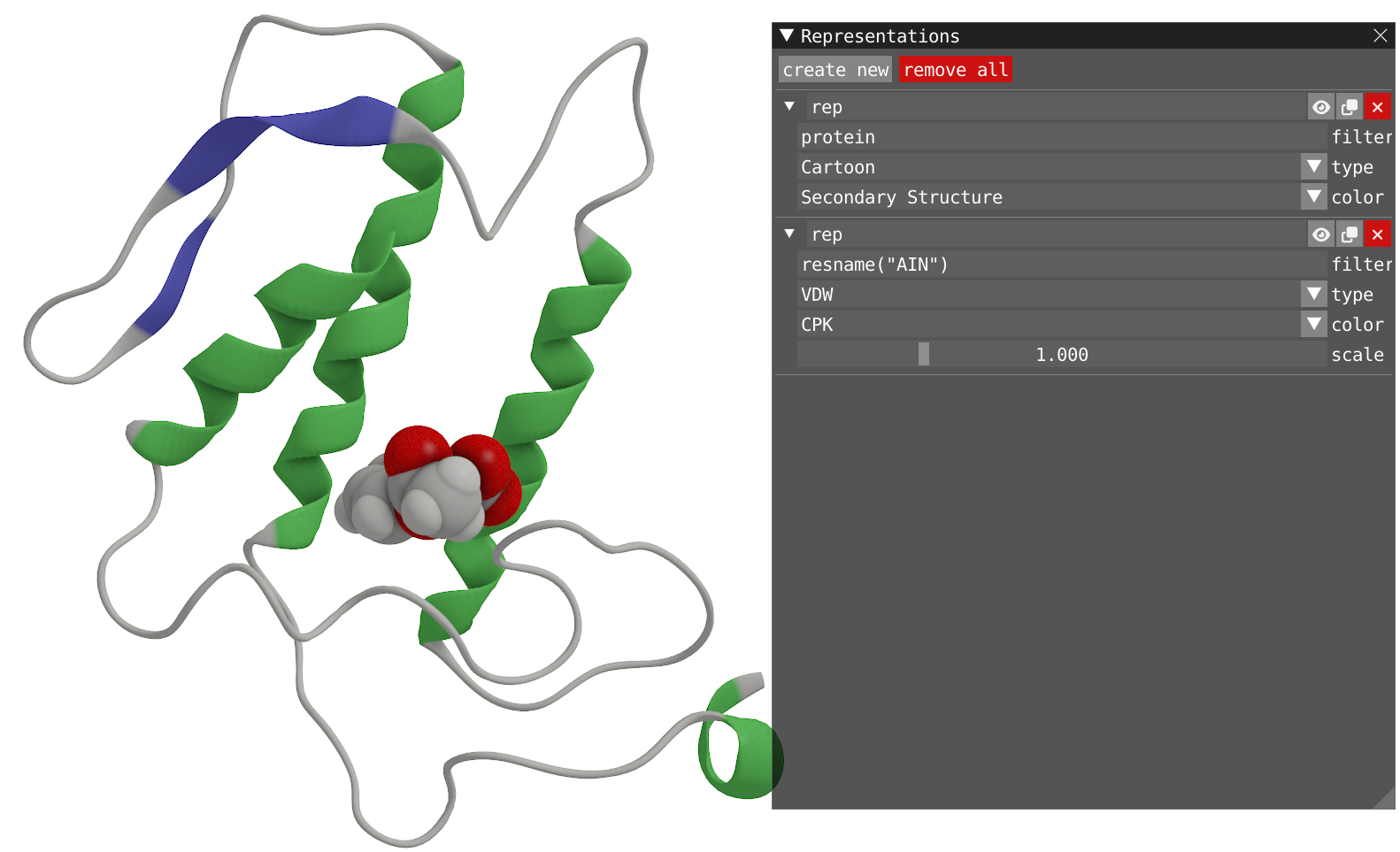Image resolution: width=1400 pixels, height=852 pixels.
Task: Edit the resname("AIN") filter field
Action: pos(1061,265)
